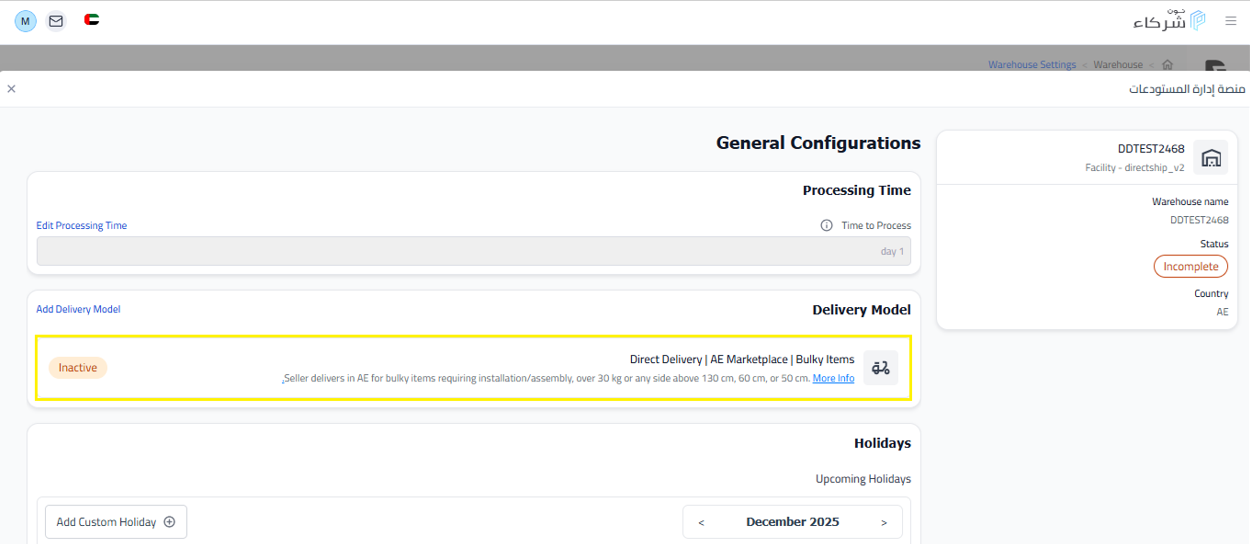Click the processing time day field

[473, 251]
